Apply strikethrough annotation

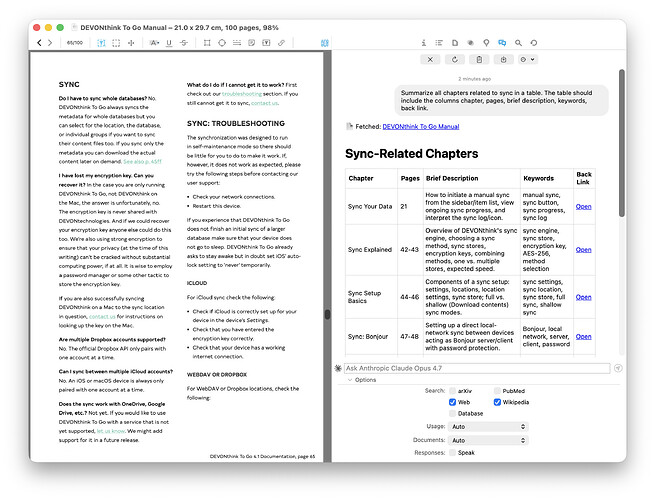click(x=184, y=43)
